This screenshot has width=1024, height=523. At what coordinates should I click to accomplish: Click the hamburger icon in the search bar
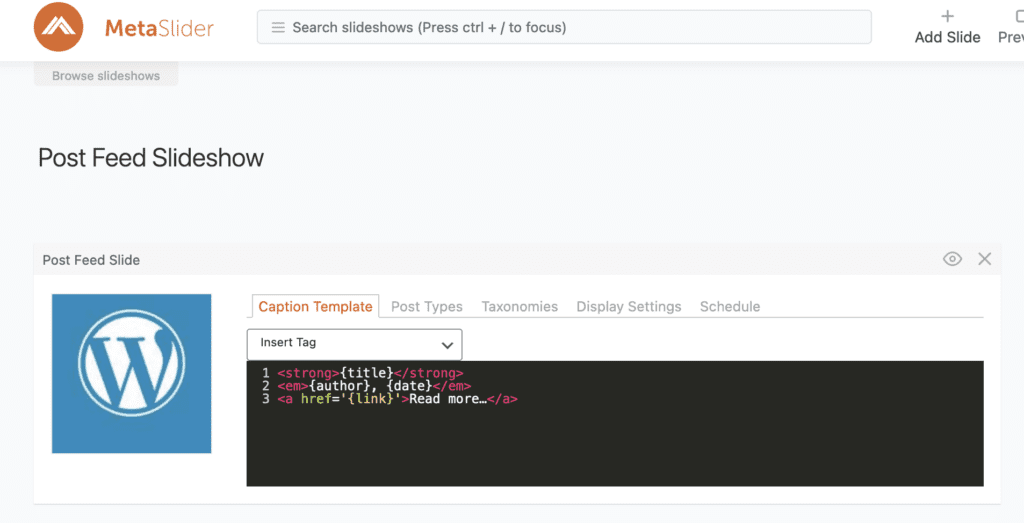coord(278,28)
